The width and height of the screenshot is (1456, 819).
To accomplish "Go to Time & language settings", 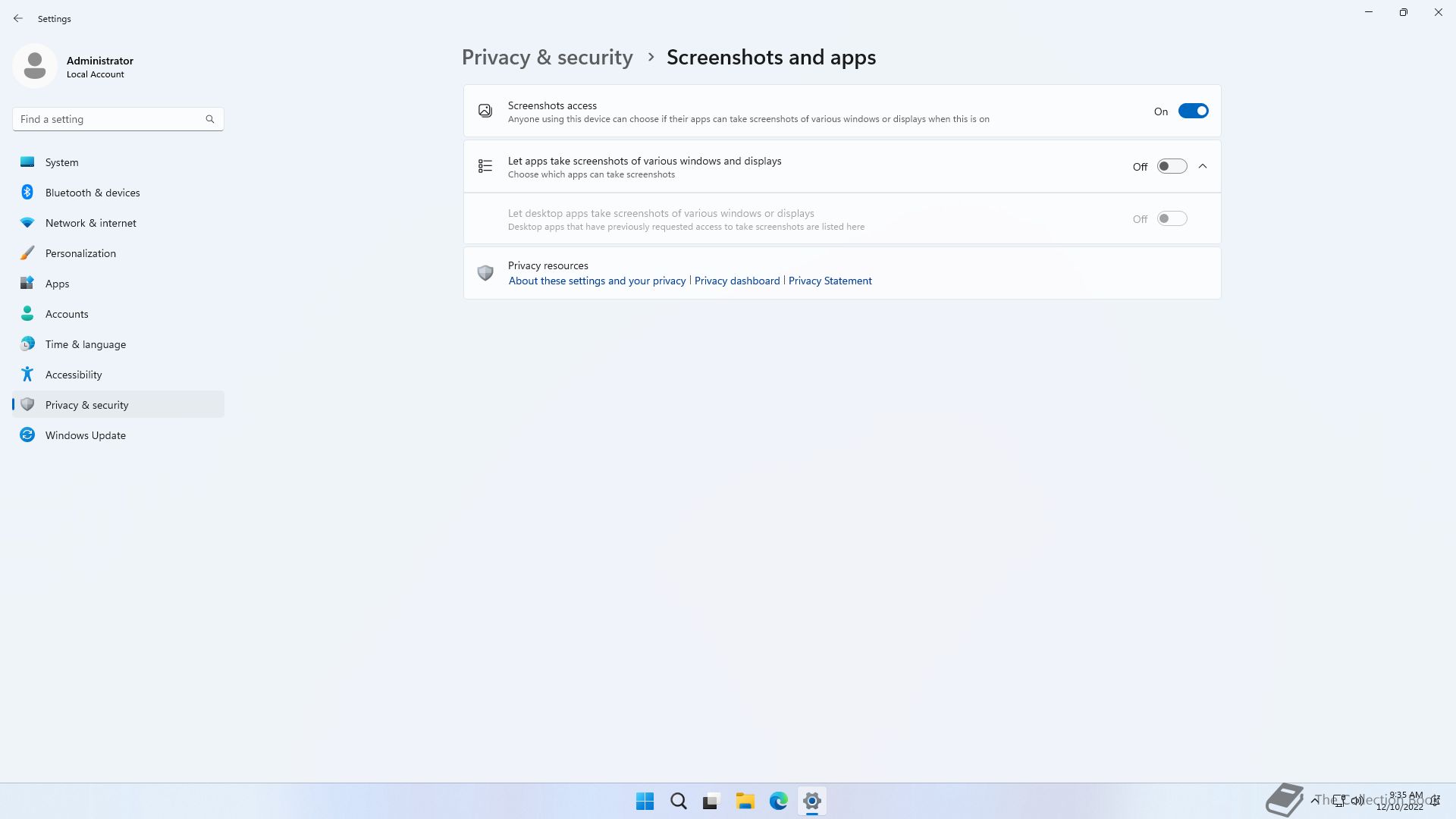I will coord(86,344).
